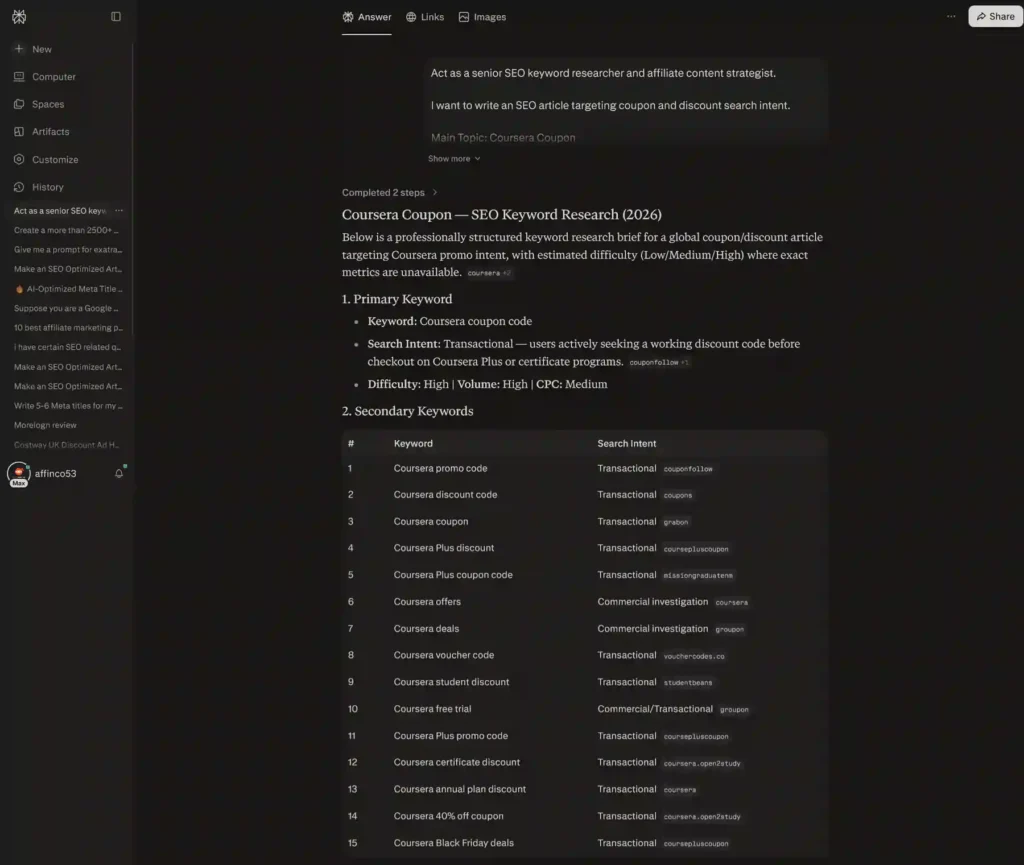Click citation for Coursera 40% off coupon row
The image size is (1024, 865).
702,817
